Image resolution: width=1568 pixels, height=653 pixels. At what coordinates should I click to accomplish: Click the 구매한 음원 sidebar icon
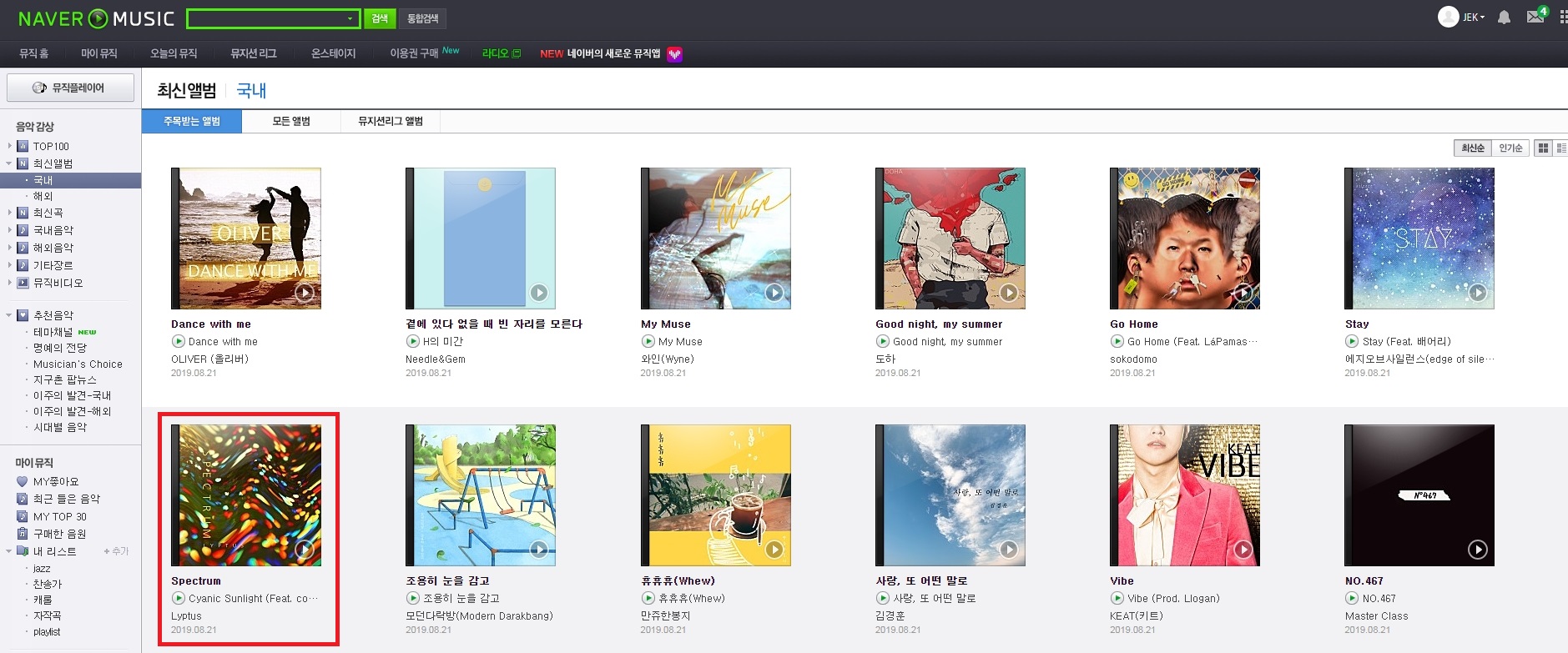23,534
